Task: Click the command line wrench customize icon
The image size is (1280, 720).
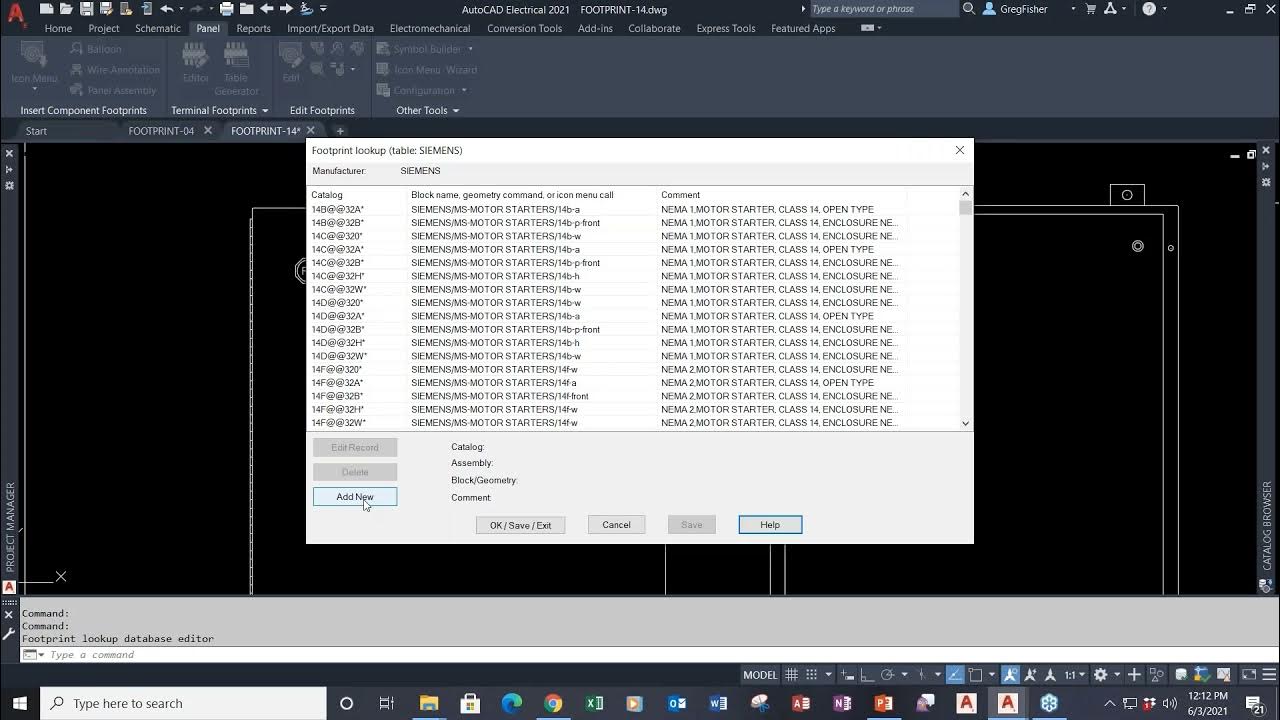Action: 9,632
